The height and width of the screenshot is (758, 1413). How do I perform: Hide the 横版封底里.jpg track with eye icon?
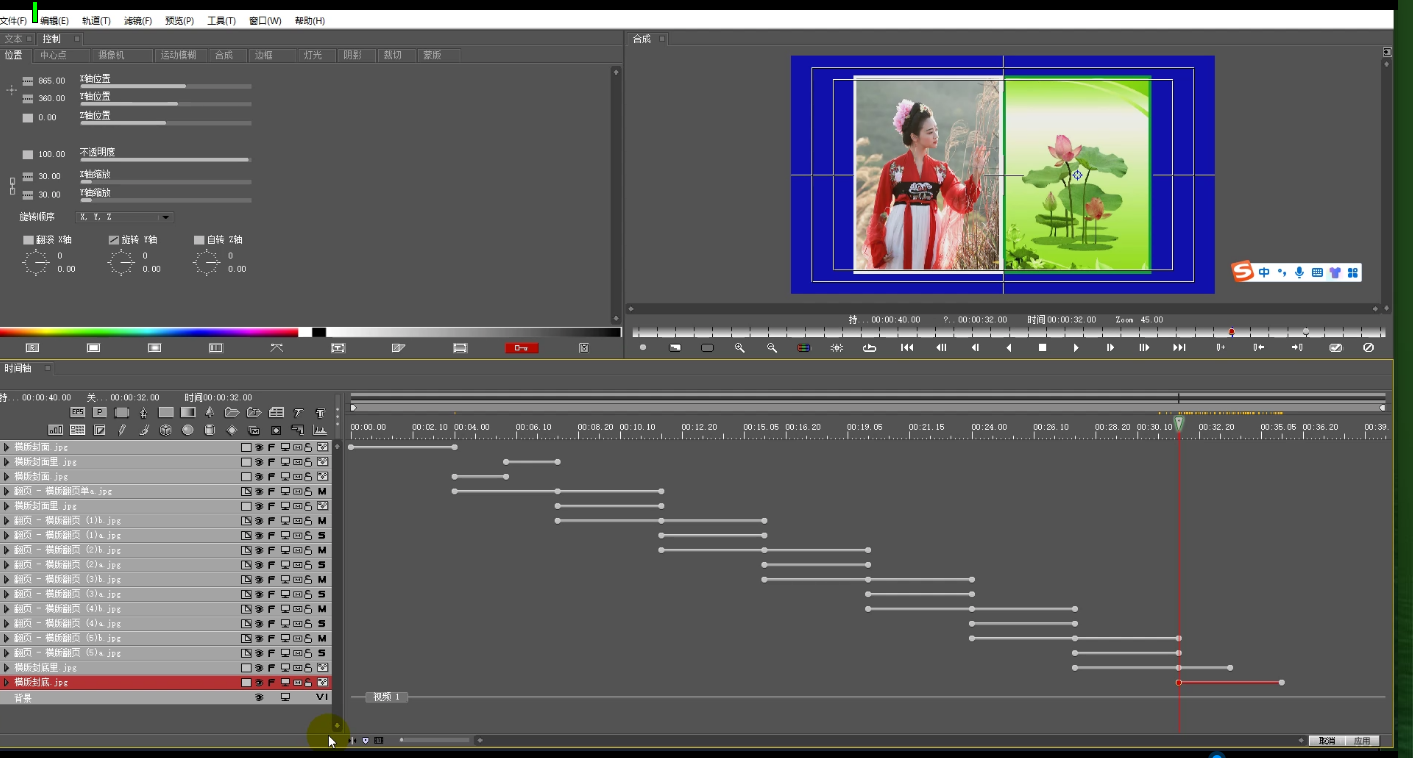point(259,667)
